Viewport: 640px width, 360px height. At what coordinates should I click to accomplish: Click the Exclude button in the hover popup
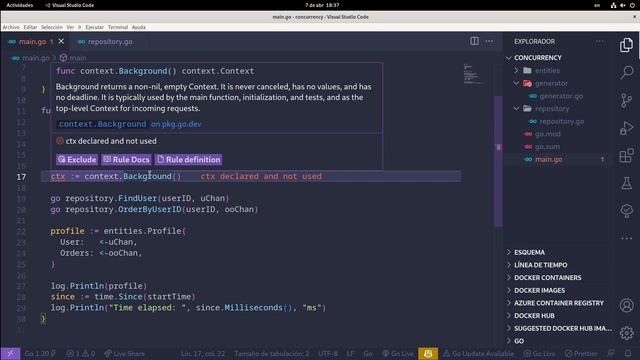coord(77,160)
